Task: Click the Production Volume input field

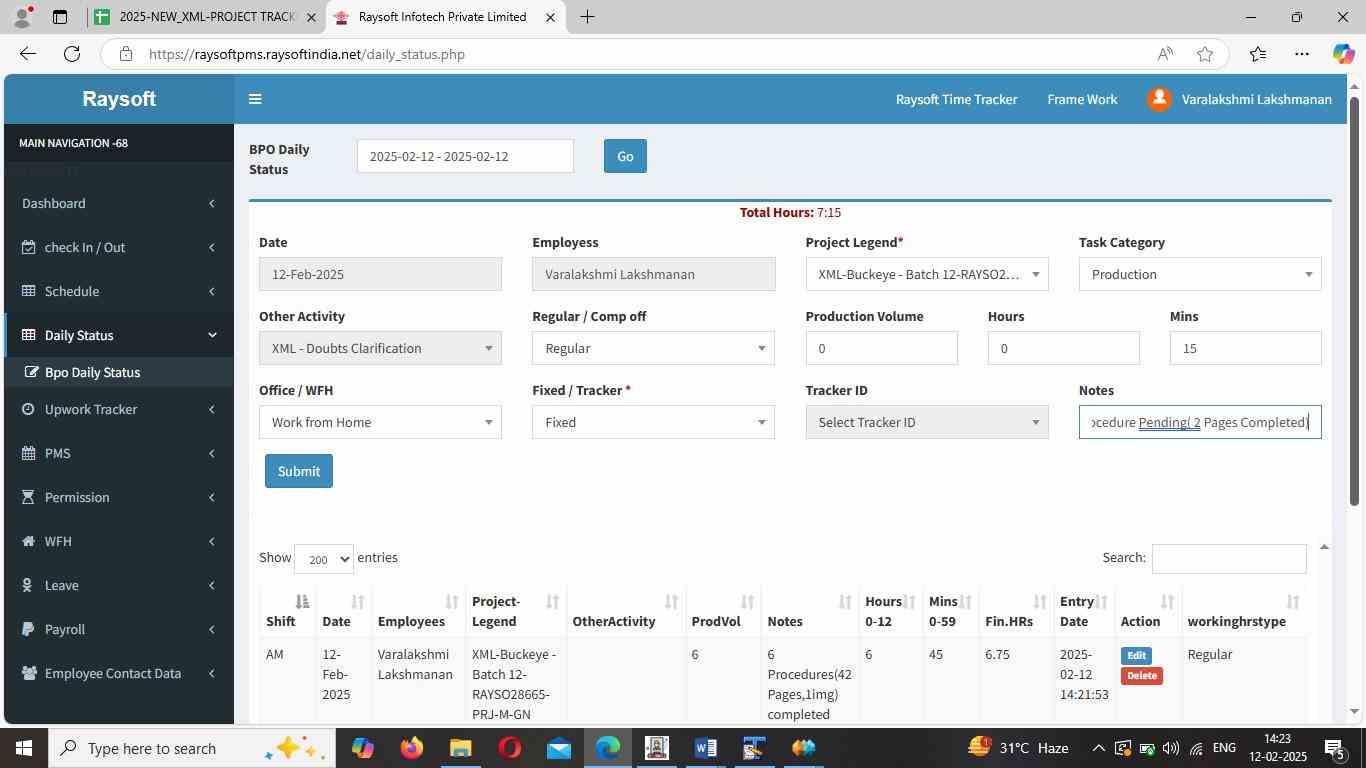Action: point(881,348)
